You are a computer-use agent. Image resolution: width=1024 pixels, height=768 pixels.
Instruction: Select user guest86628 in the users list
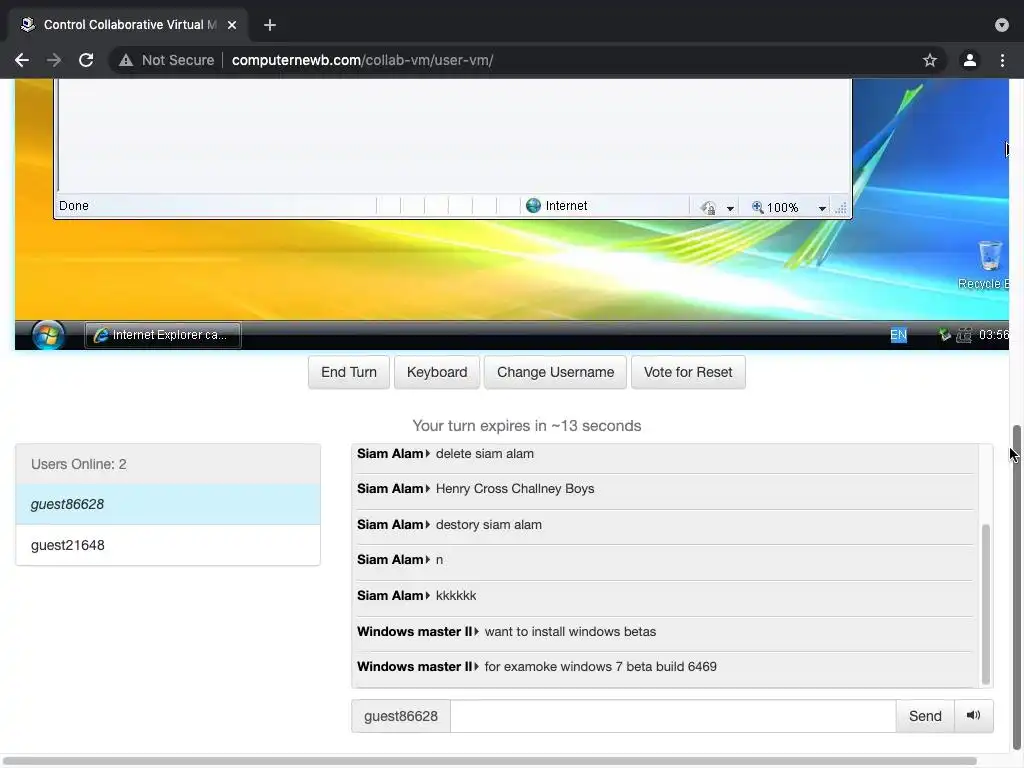168,504
